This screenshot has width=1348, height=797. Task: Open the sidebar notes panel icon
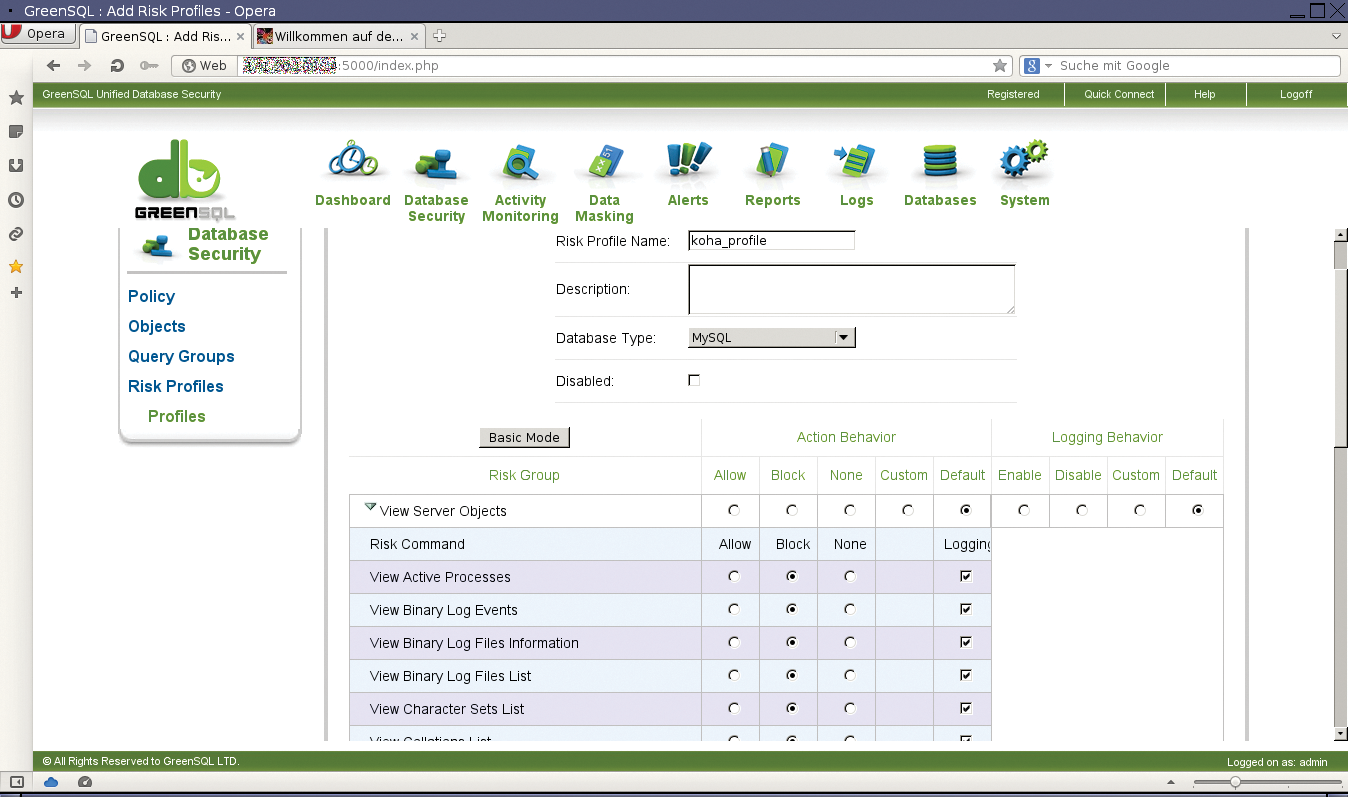16,132
